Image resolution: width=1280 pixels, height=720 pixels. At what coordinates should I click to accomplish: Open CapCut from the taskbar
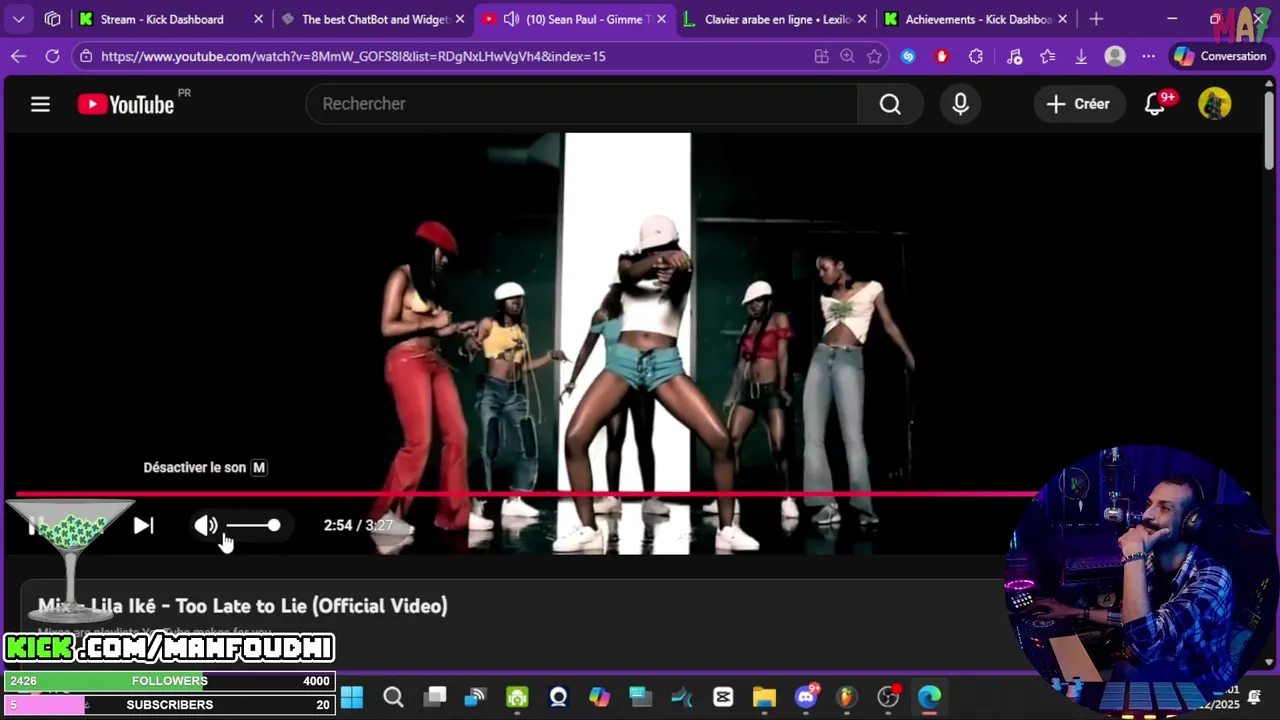[723, 697]
